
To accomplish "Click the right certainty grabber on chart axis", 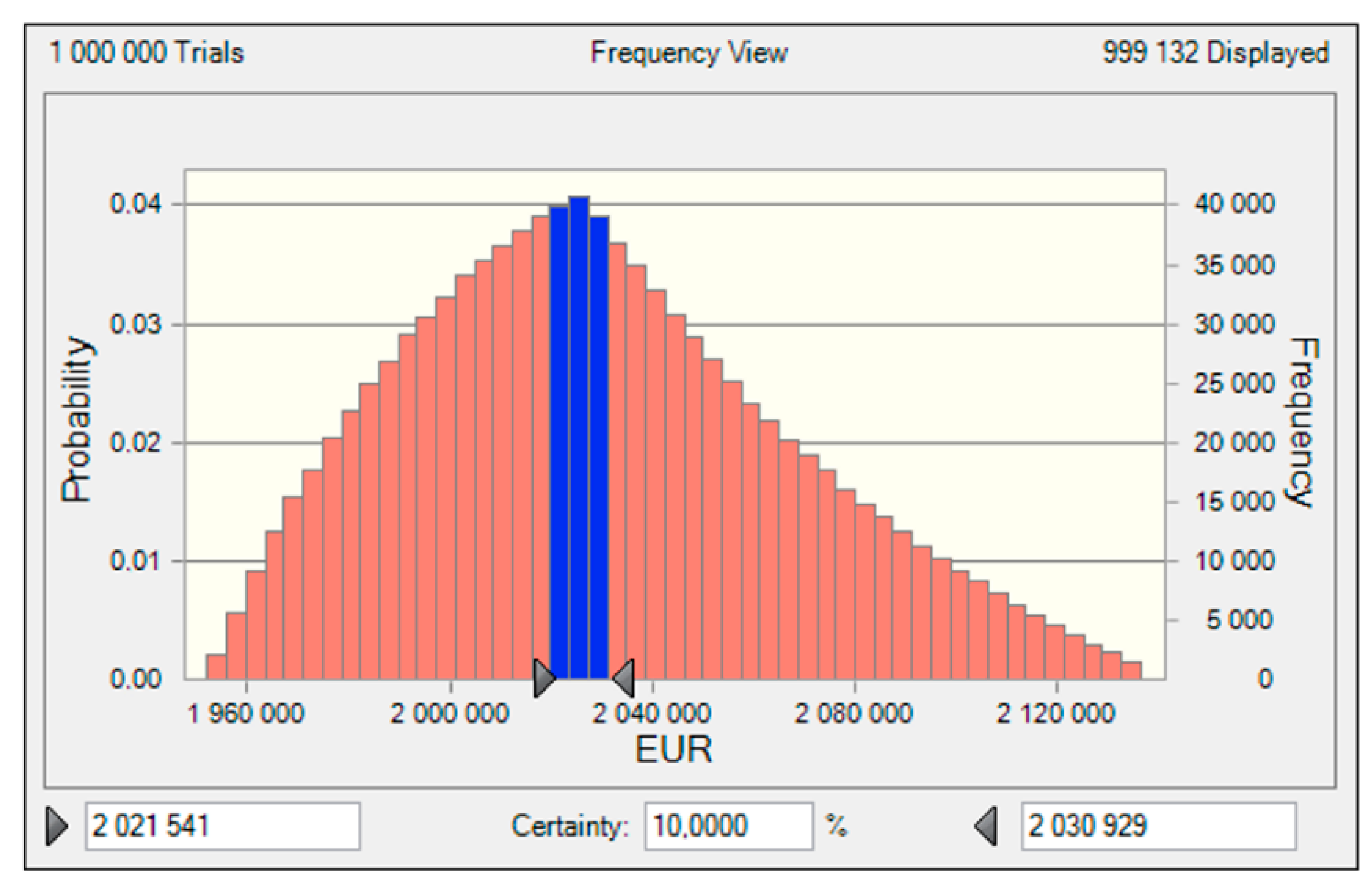I will click(624, 678).
